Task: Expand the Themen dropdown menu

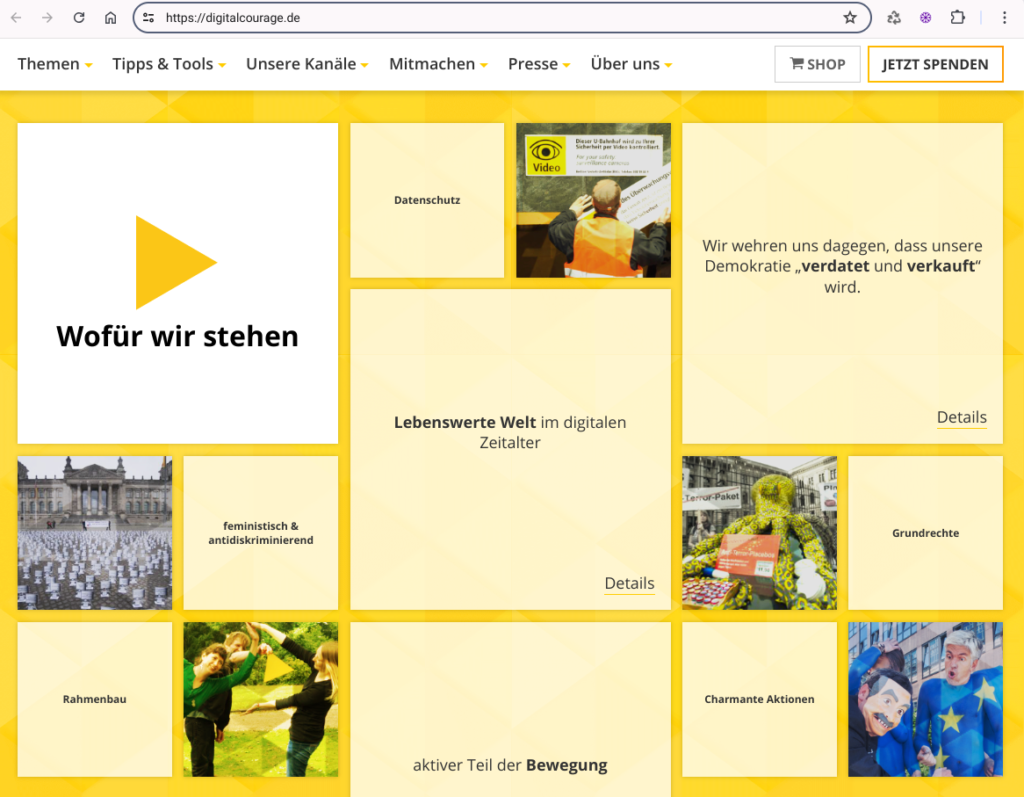Action: point(55,64)
